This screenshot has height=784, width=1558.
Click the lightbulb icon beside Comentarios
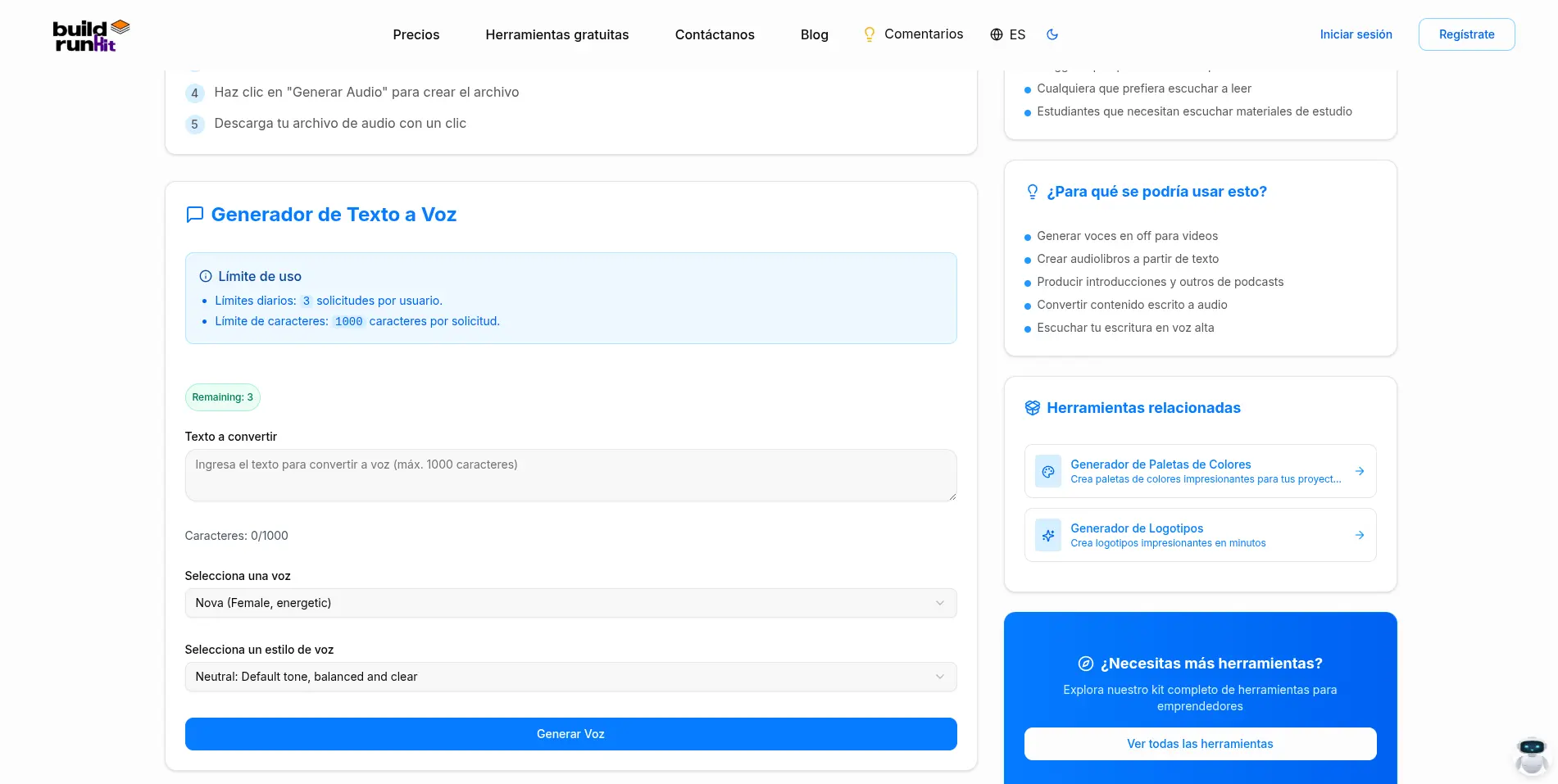[x=870, y=34]
